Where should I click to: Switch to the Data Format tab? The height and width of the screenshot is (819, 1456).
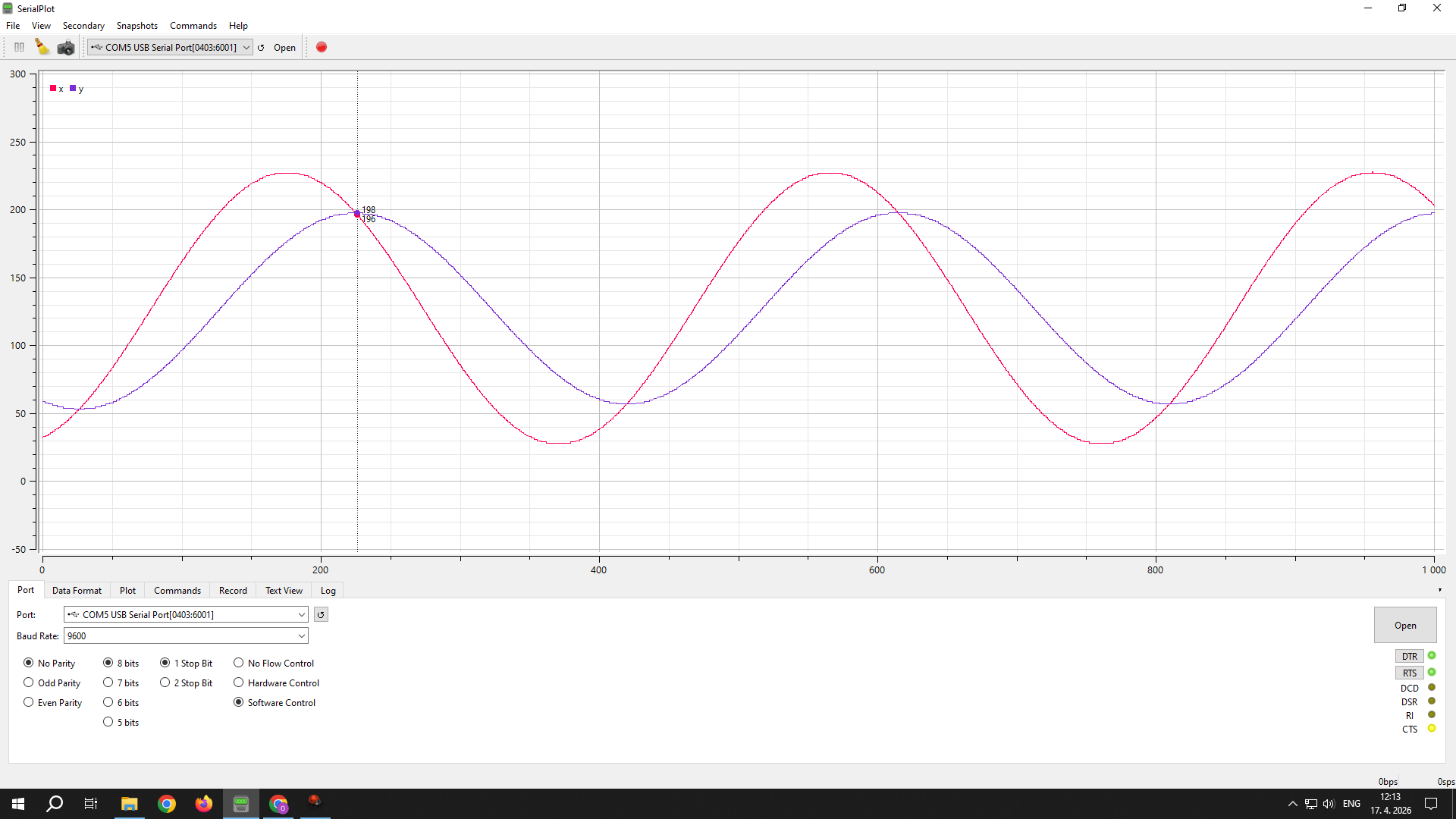coord(77,591)
